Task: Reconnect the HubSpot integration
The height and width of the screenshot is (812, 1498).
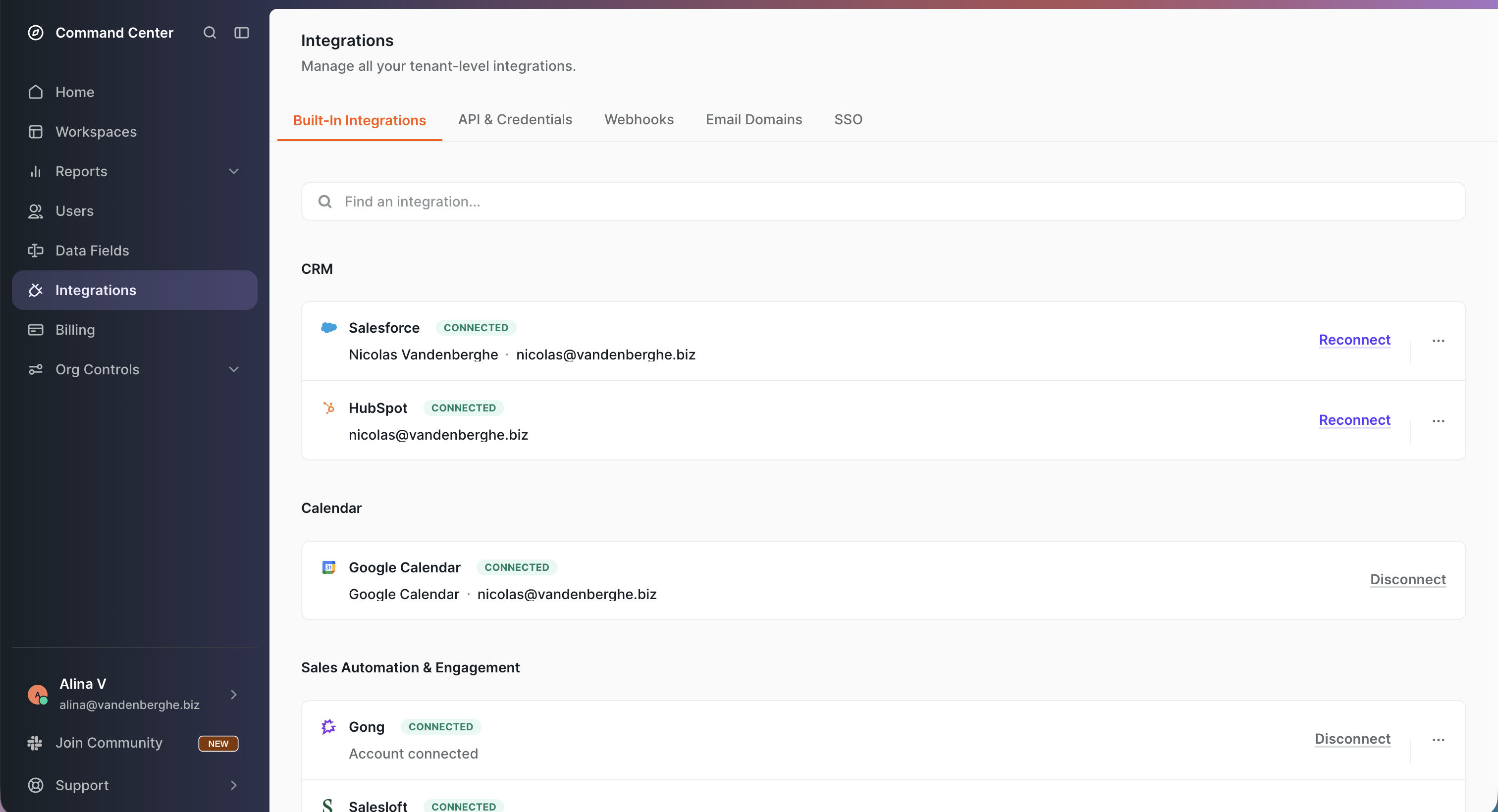Action: coord(1354,420)
